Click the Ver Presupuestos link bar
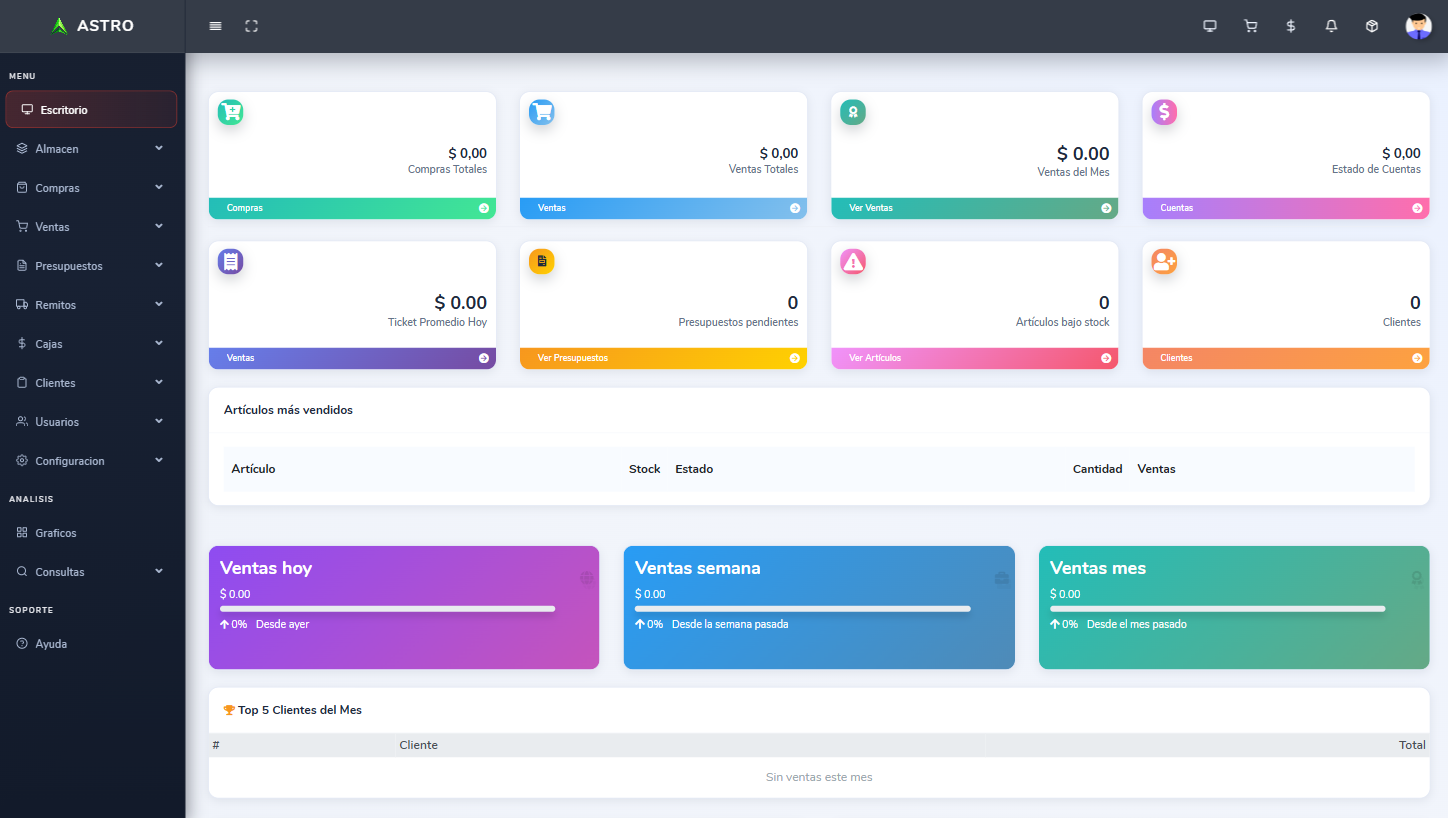 [x=663, y=358]
